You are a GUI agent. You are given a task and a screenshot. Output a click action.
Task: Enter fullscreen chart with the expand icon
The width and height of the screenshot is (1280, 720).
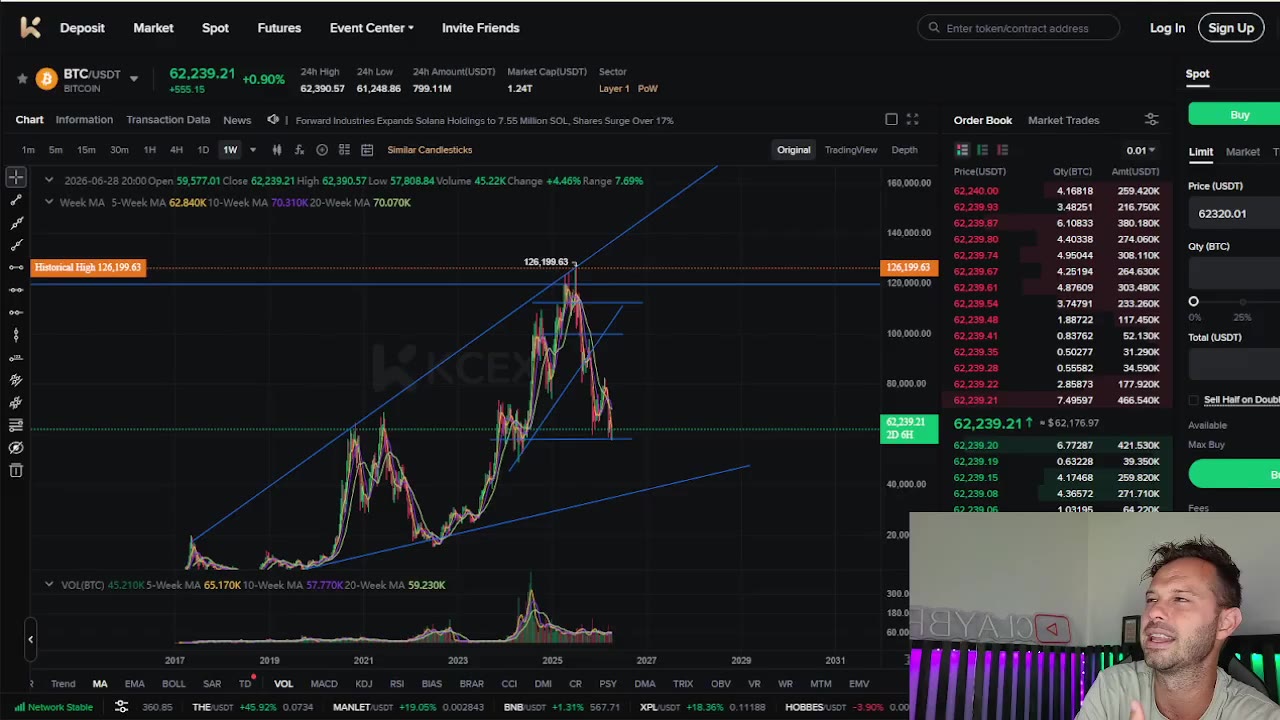click(913, 120)
